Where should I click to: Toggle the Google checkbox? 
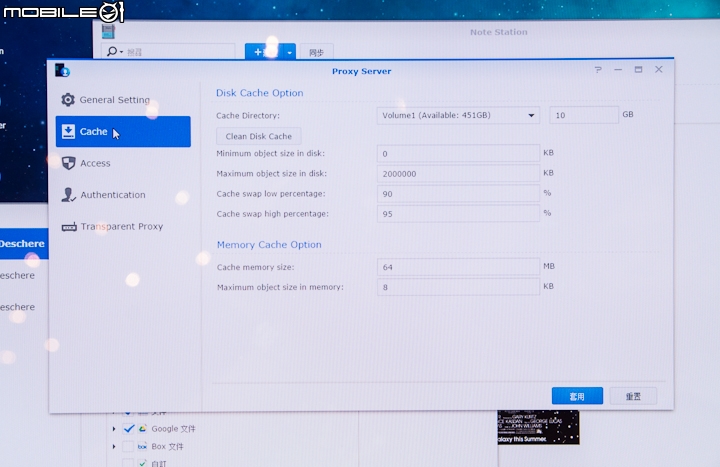point(129,429)
